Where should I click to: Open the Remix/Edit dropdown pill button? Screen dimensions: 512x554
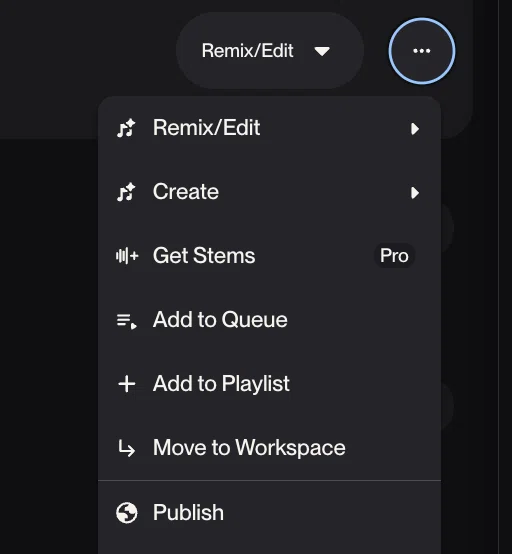pyautogui.click(x=270, y=51)
